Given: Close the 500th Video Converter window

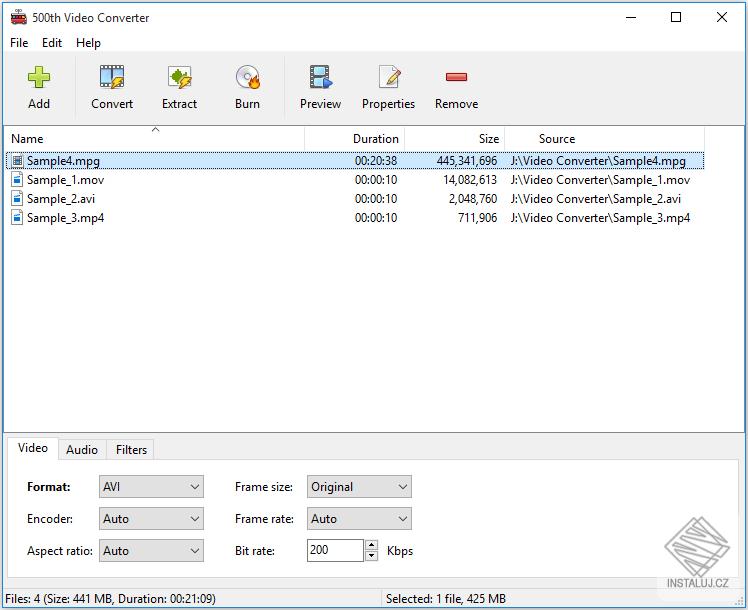Looking at the screenshot, I should pos(722,18).
